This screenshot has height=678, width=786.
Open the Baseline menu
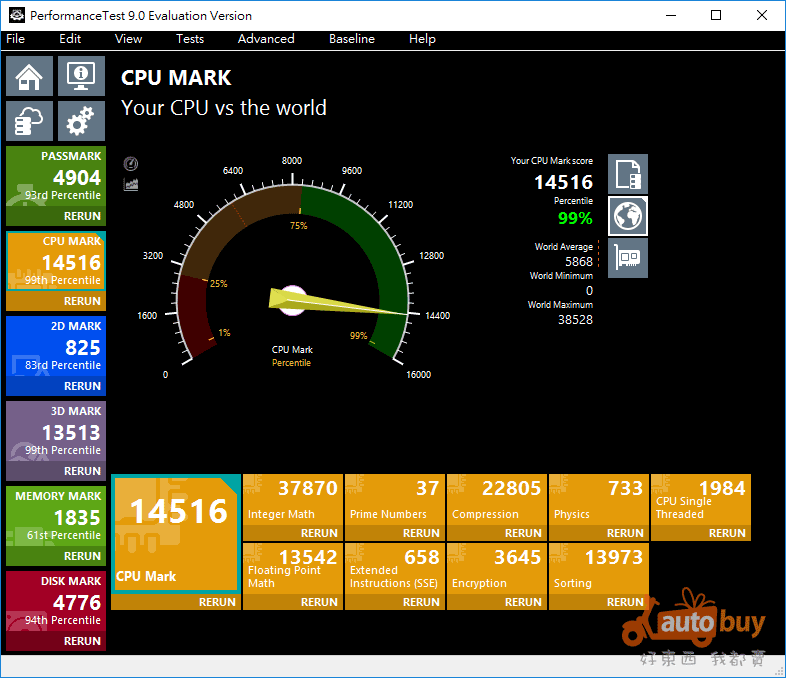pyautogui.click(x=352, y=39)
